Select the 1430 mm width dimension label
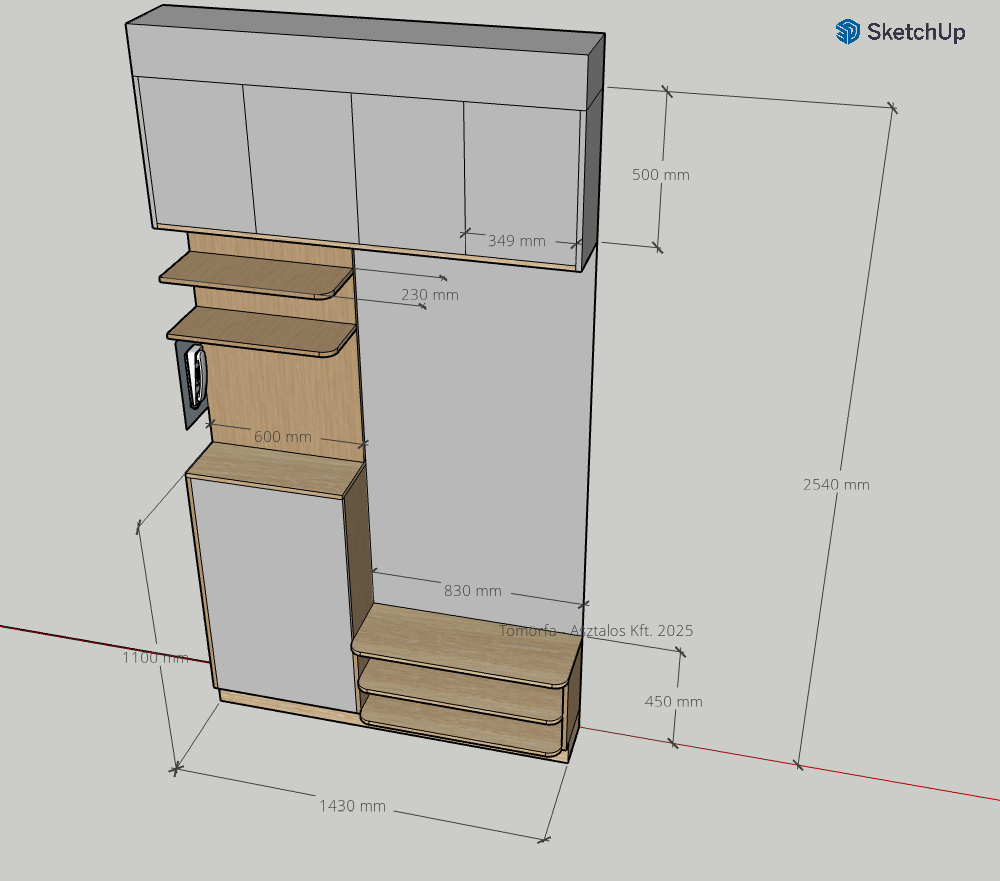Viewport: 1000px width, 881px height. (352, 806)
